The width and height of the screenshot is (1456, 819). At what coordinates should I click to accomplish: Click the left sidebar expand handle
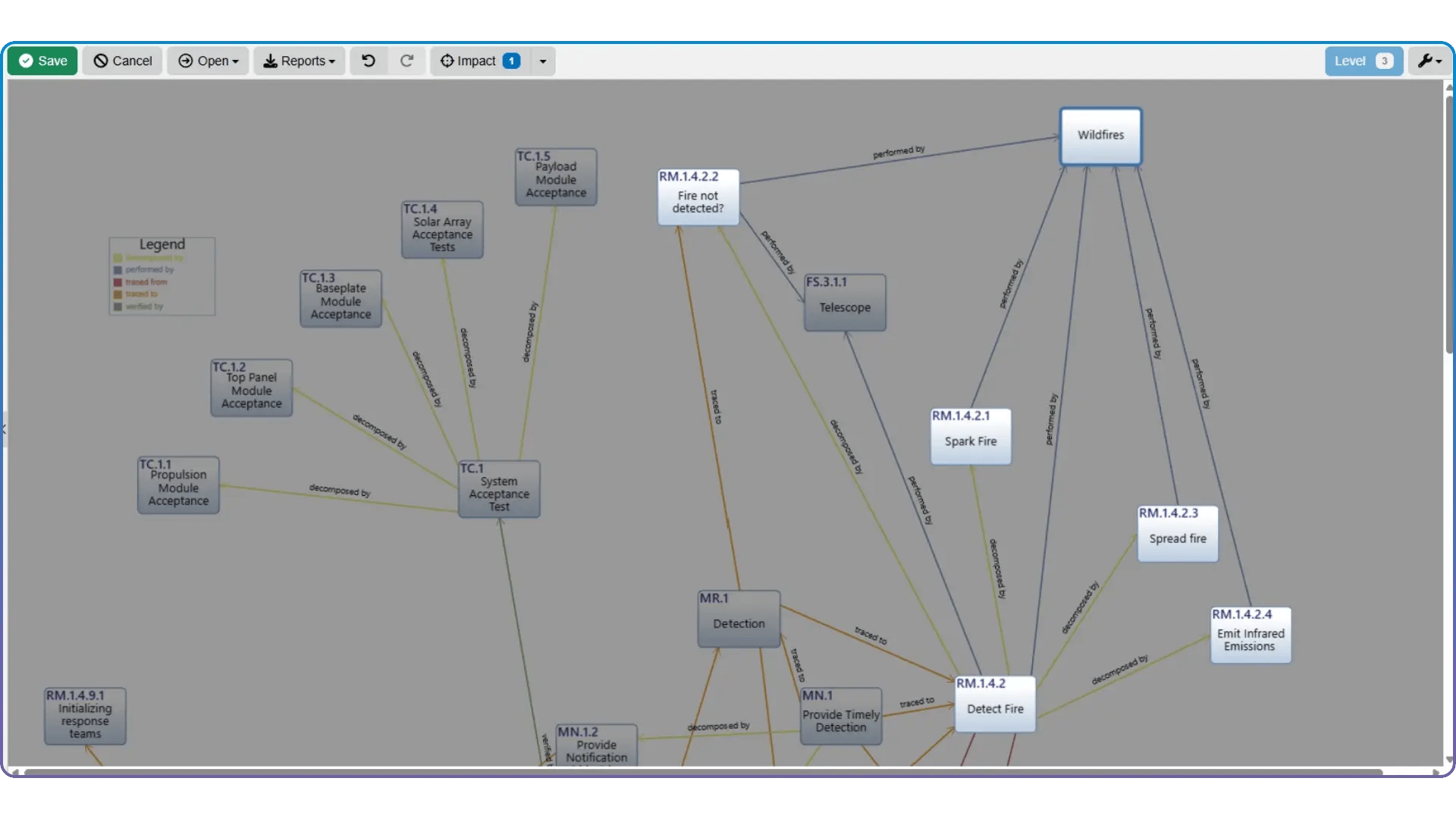click(4, 429)
